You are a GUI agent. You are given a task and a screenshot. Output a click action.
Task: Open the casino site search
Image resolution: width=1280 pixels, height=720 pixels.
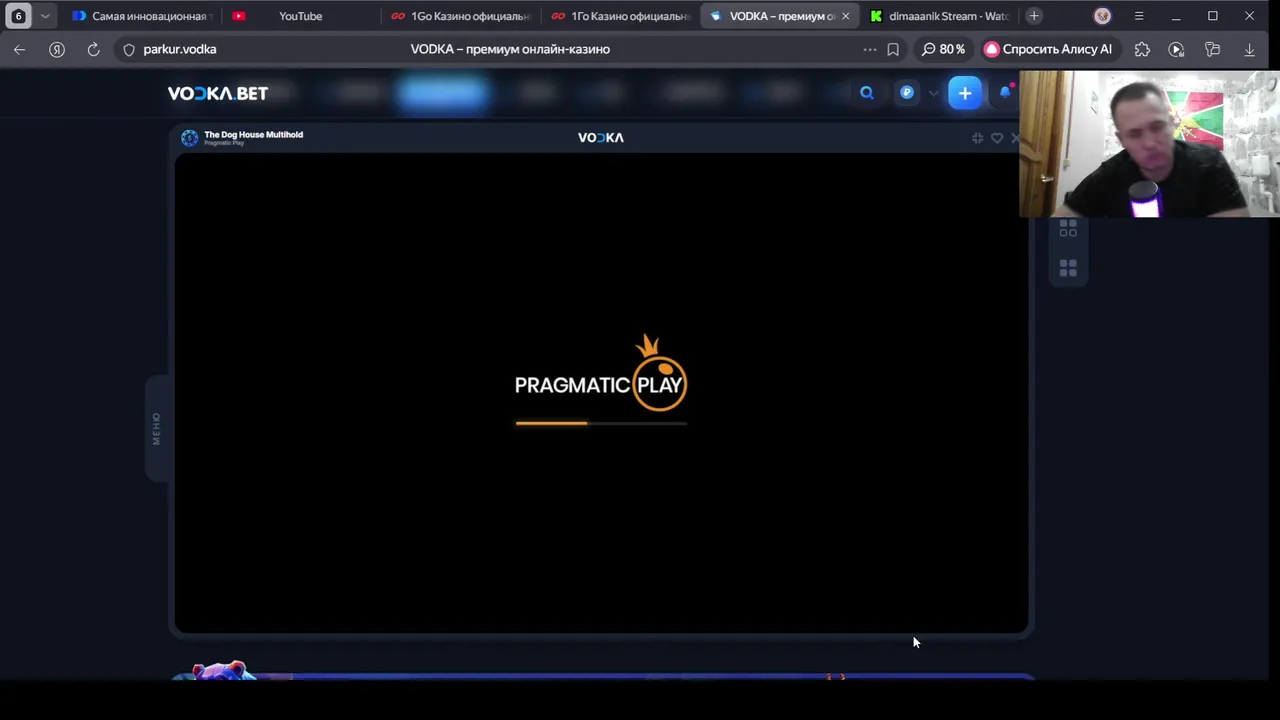point(867,93)
